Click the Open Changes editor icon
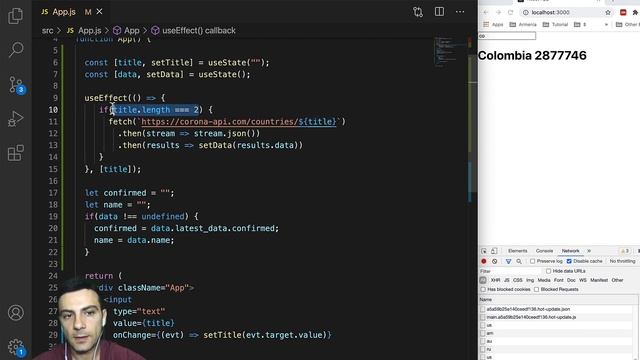This screenshot has width=640, height=360. 418,12
